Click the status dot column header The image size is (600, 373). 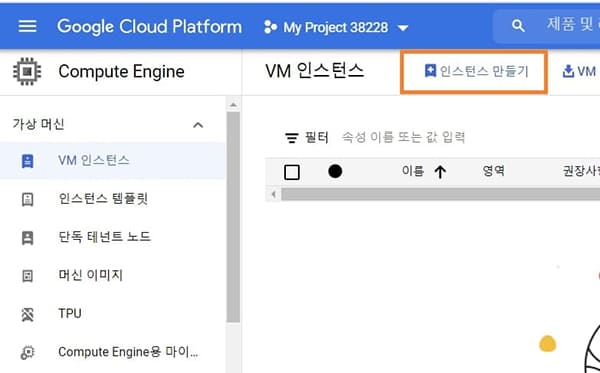[335, 171]
